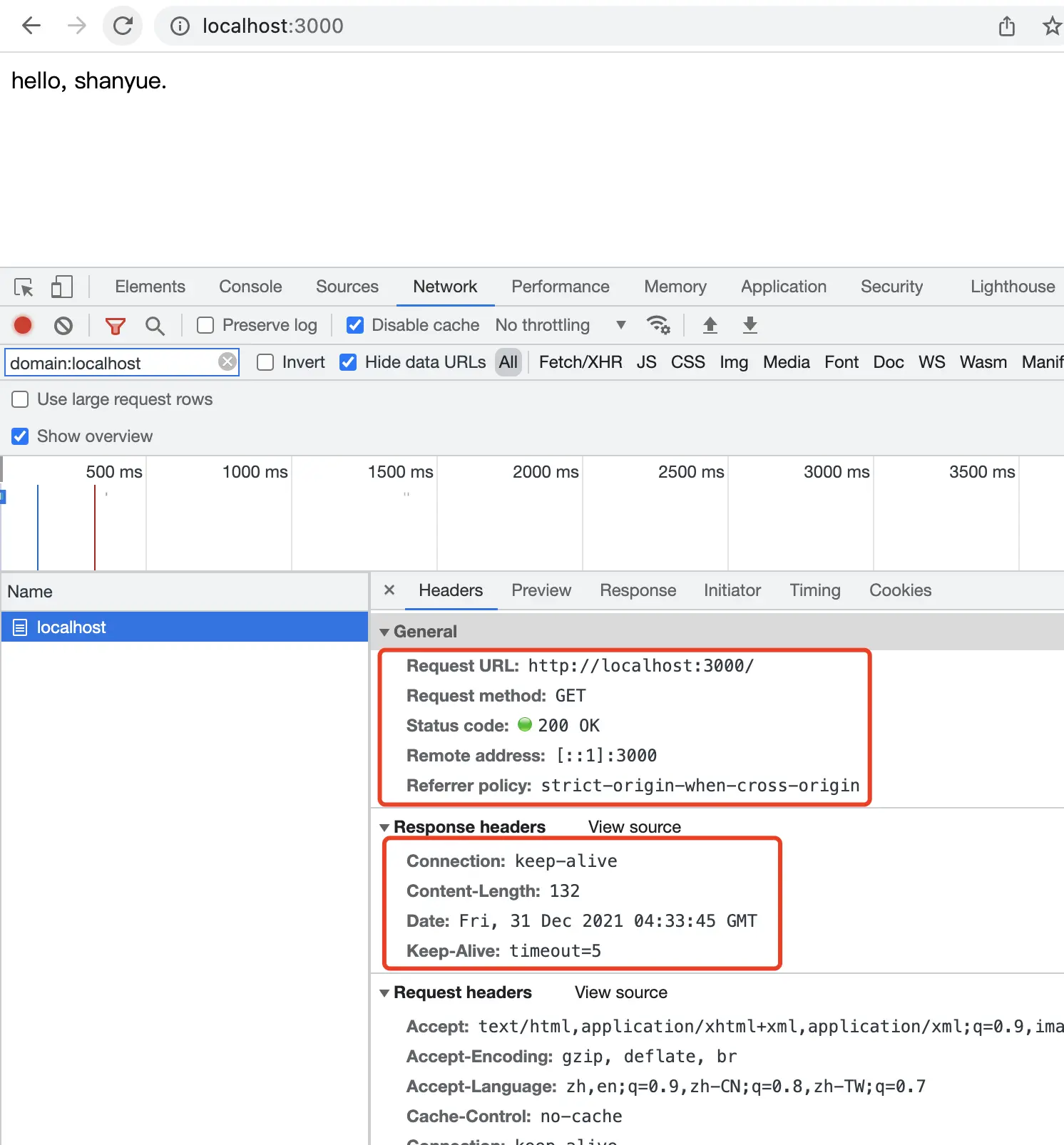Viewport: 1064px width, 1145px height.
Task: Click the Name column header
Action: pos(185,592)
